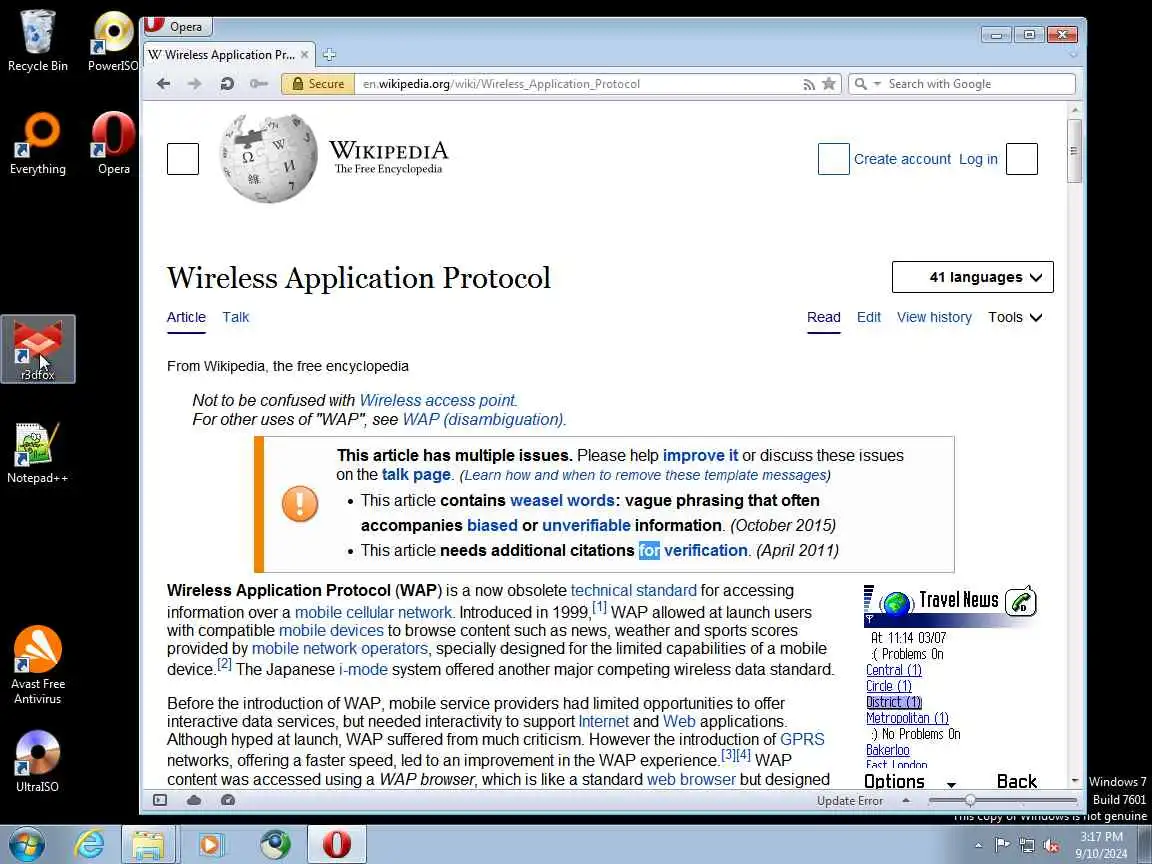
Task: Click the password manager key icon
Action: pos(259,84)
